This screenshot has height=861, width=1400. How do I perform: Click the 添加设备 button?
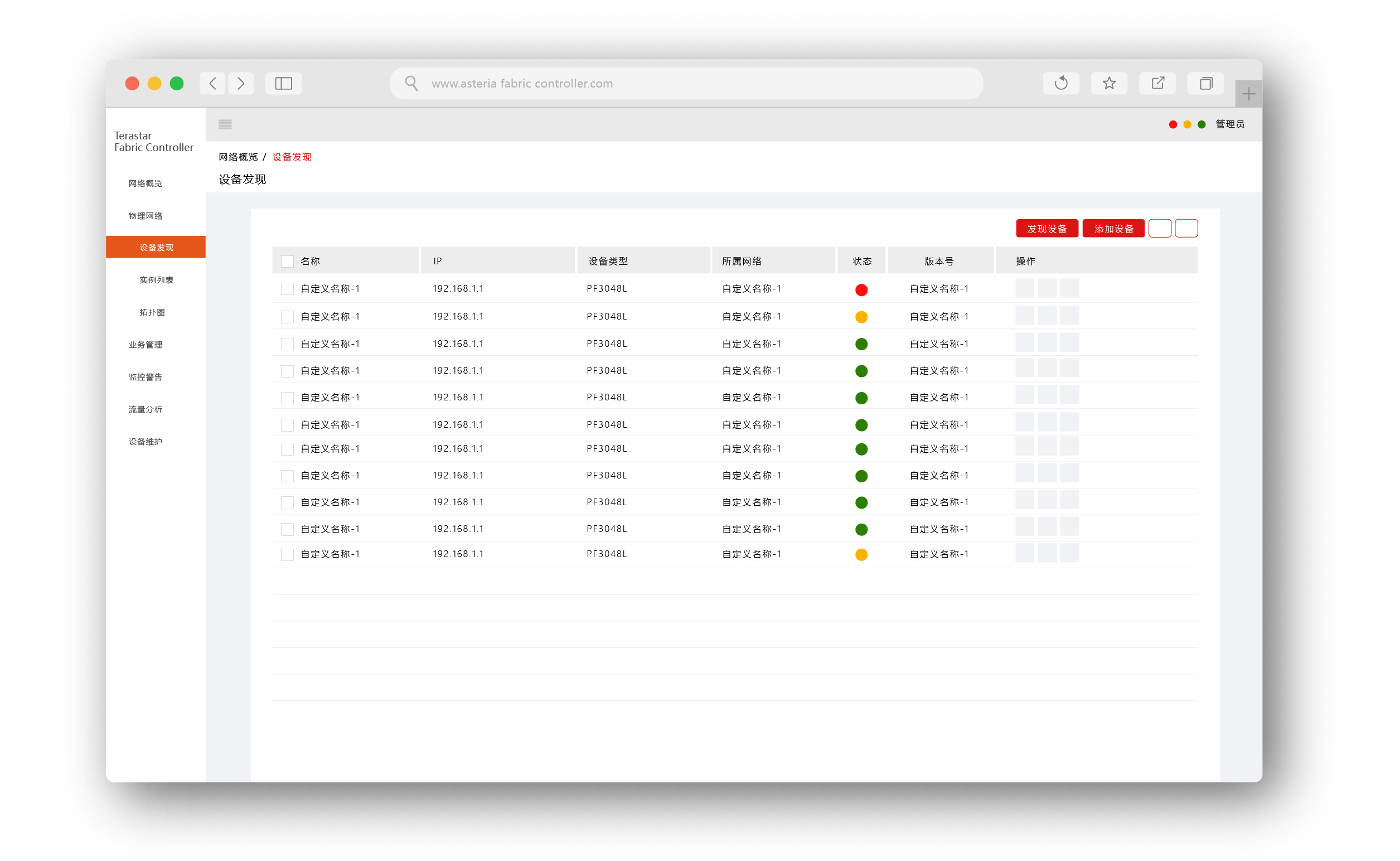1113,229
